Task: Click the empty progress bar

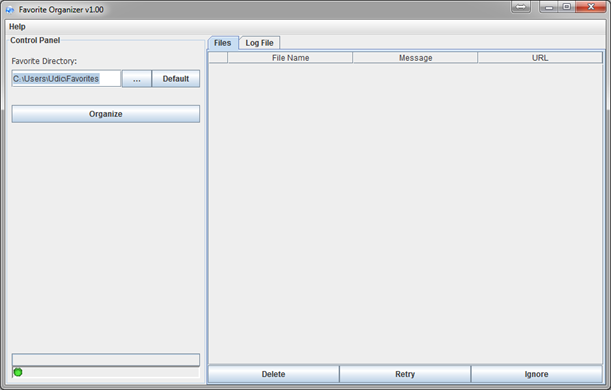Action: tap(106, 360)
